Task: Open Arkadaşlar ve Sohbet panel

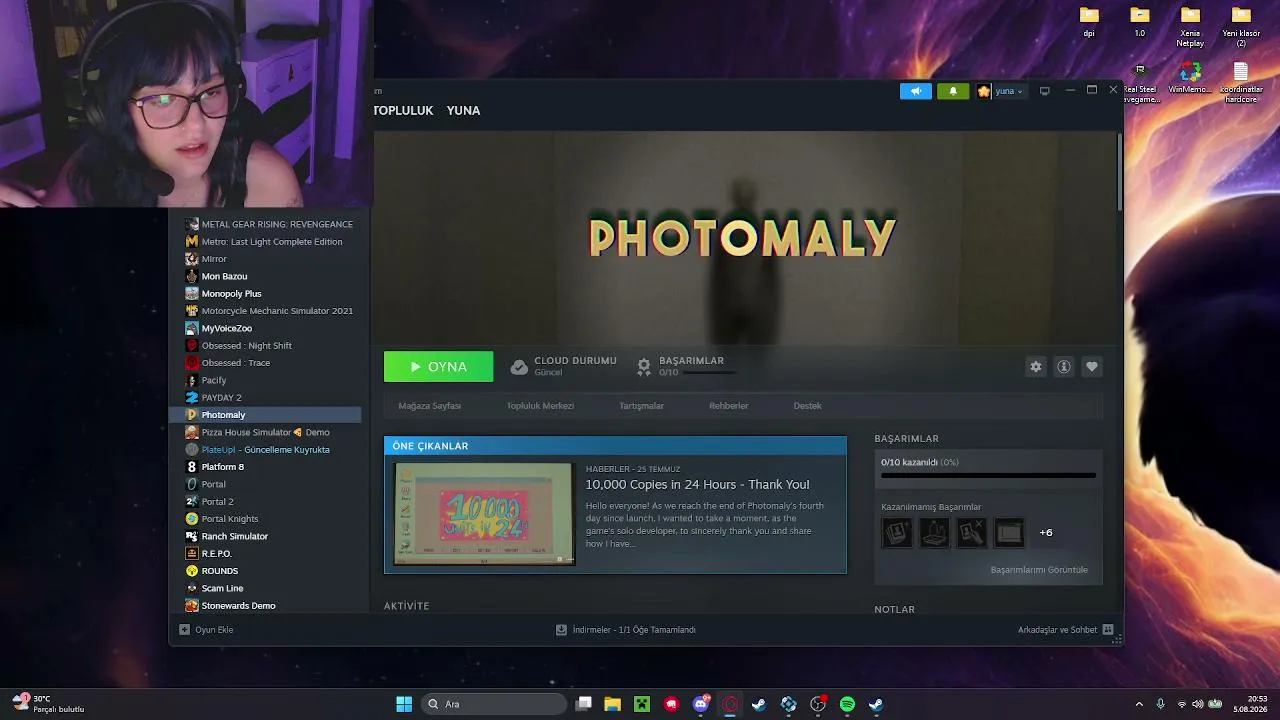Action: click(x=1065, y=630)
